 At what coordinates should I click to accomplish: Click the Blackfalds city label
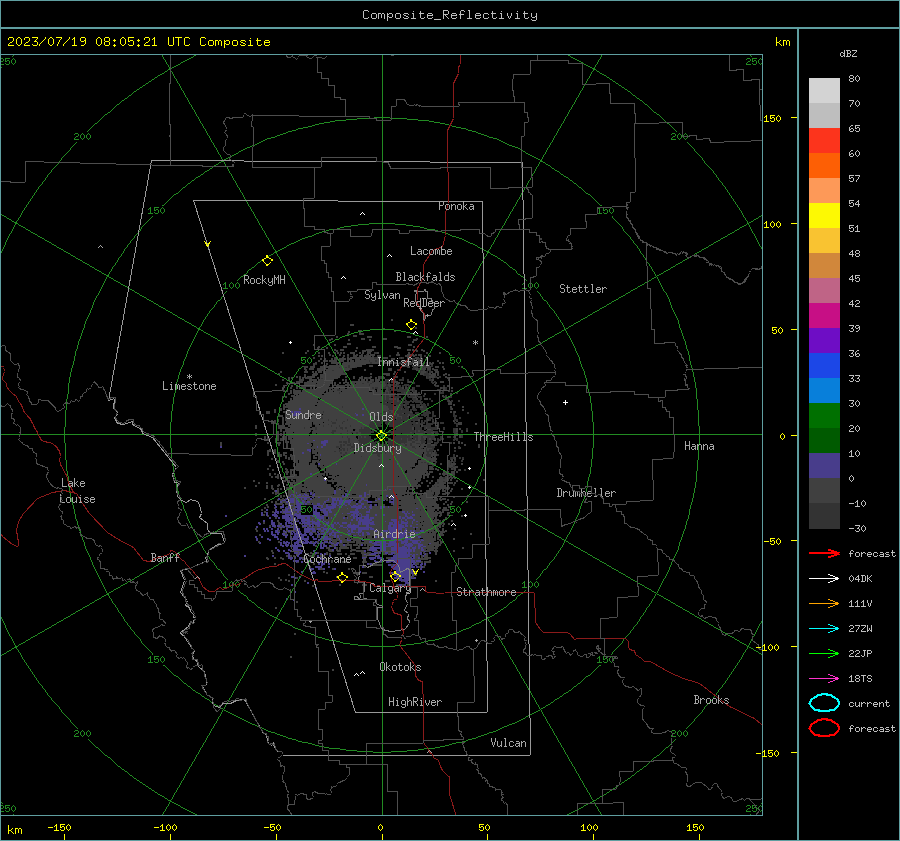point(425,277)
